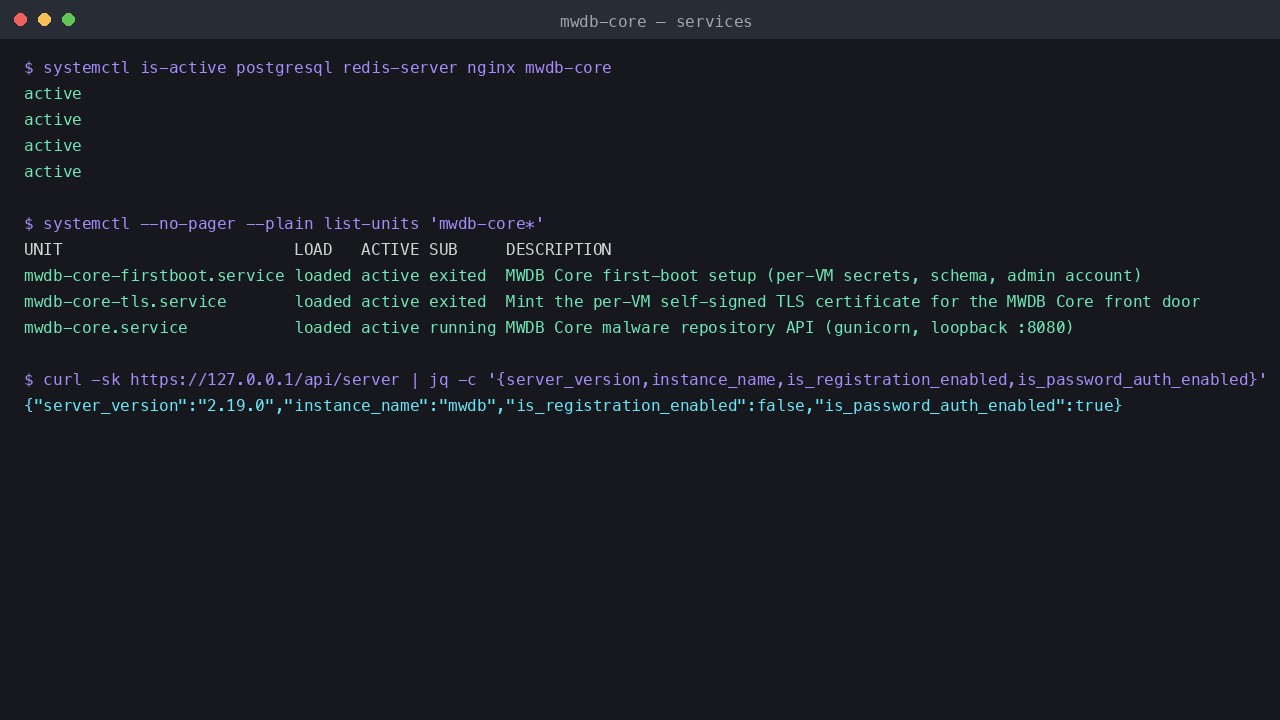This screenshot has width=1280, height=720.
Task: Click "is_registration_enabled":false in JSON output
Action: tap(655, 406)
